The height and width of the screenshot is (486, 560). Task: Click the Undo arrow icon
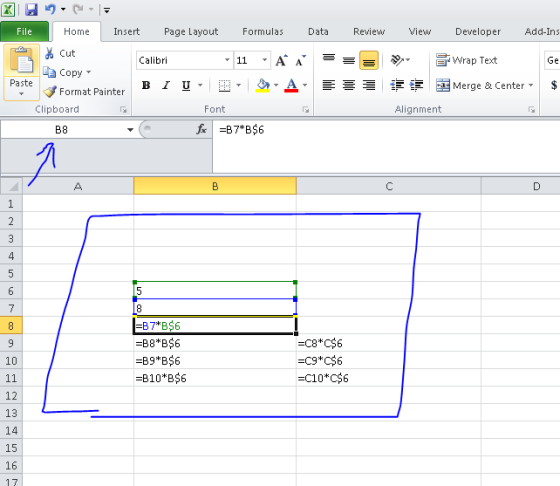pos(50,9)
